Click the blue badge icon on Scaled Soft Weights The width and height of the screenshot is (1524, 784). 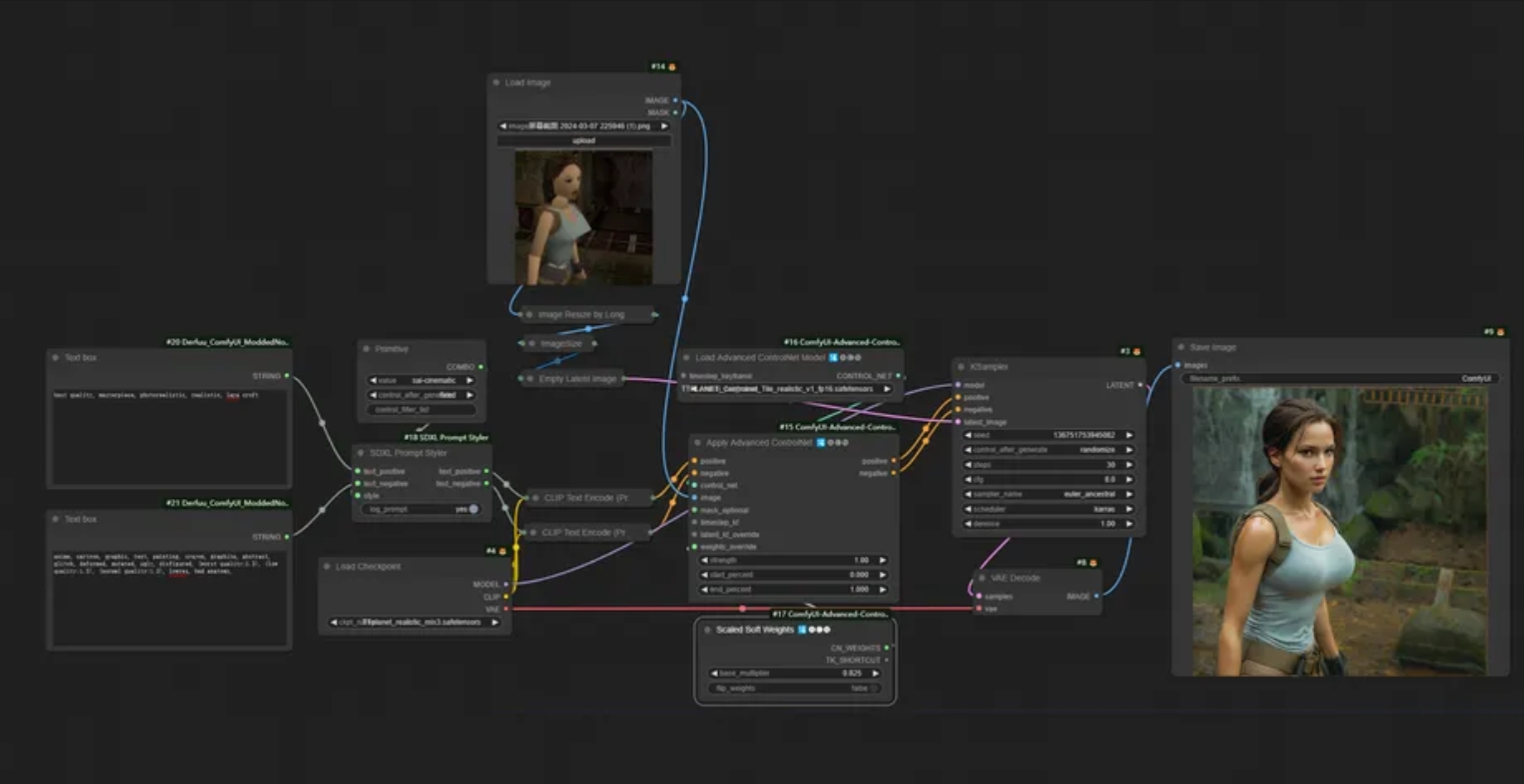pyautogui.click(x=802, y=630)
